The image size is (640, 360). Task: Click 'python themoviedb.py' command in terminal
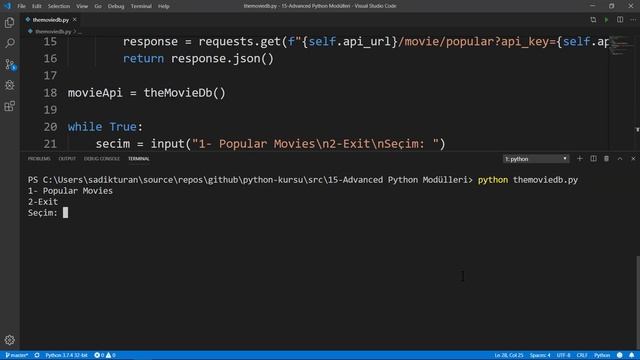(528, 180)
